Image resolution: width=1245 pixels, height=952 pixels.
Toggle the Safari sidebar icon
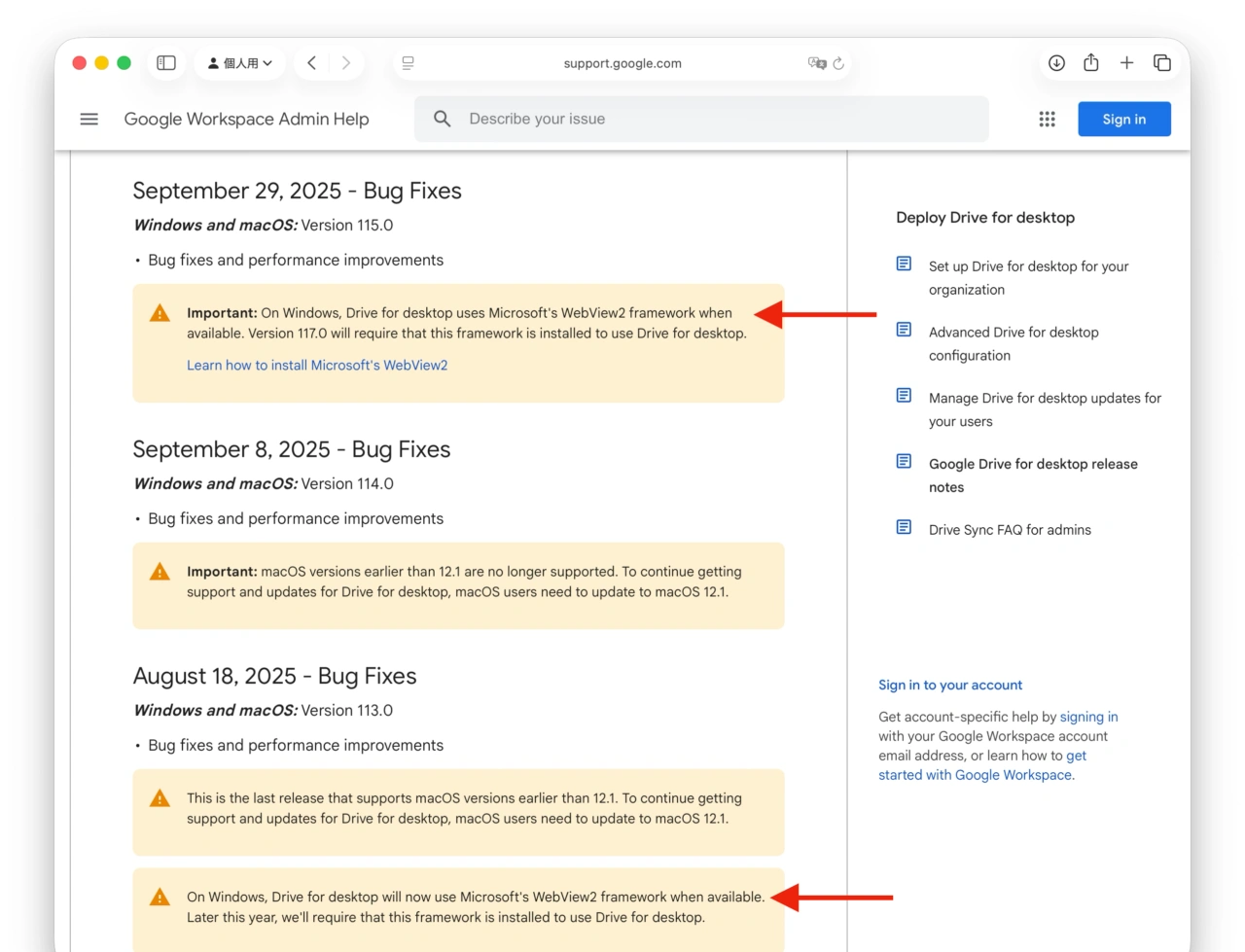pos(165,62)
